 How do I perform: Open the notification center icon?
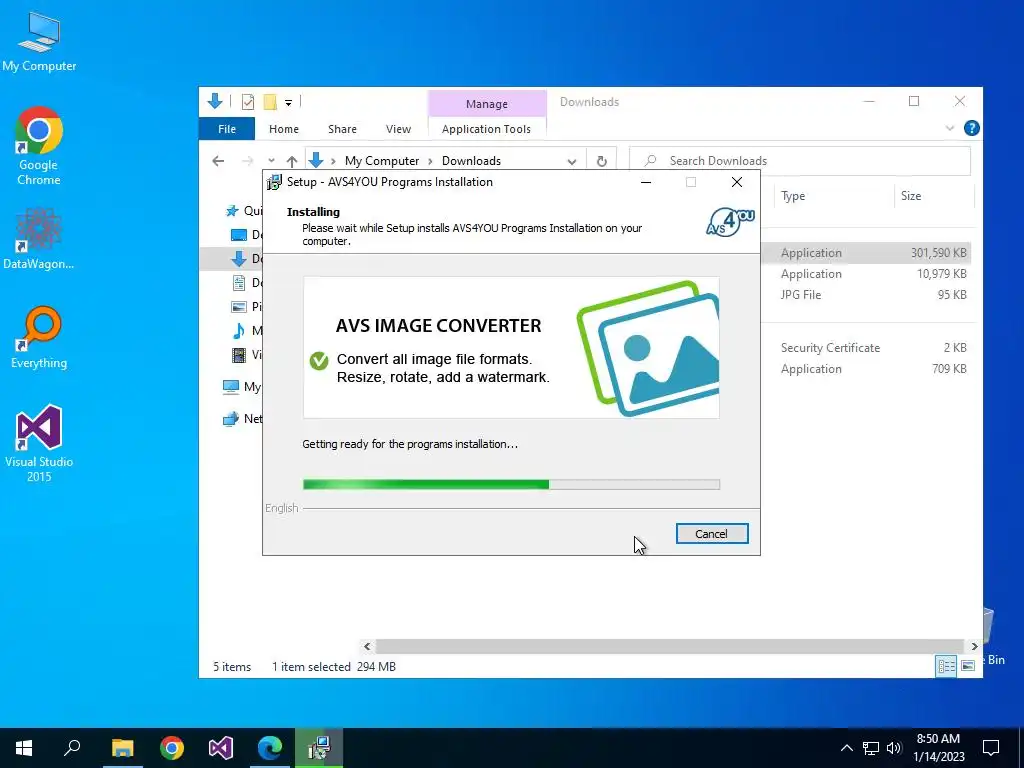point(991,748)
